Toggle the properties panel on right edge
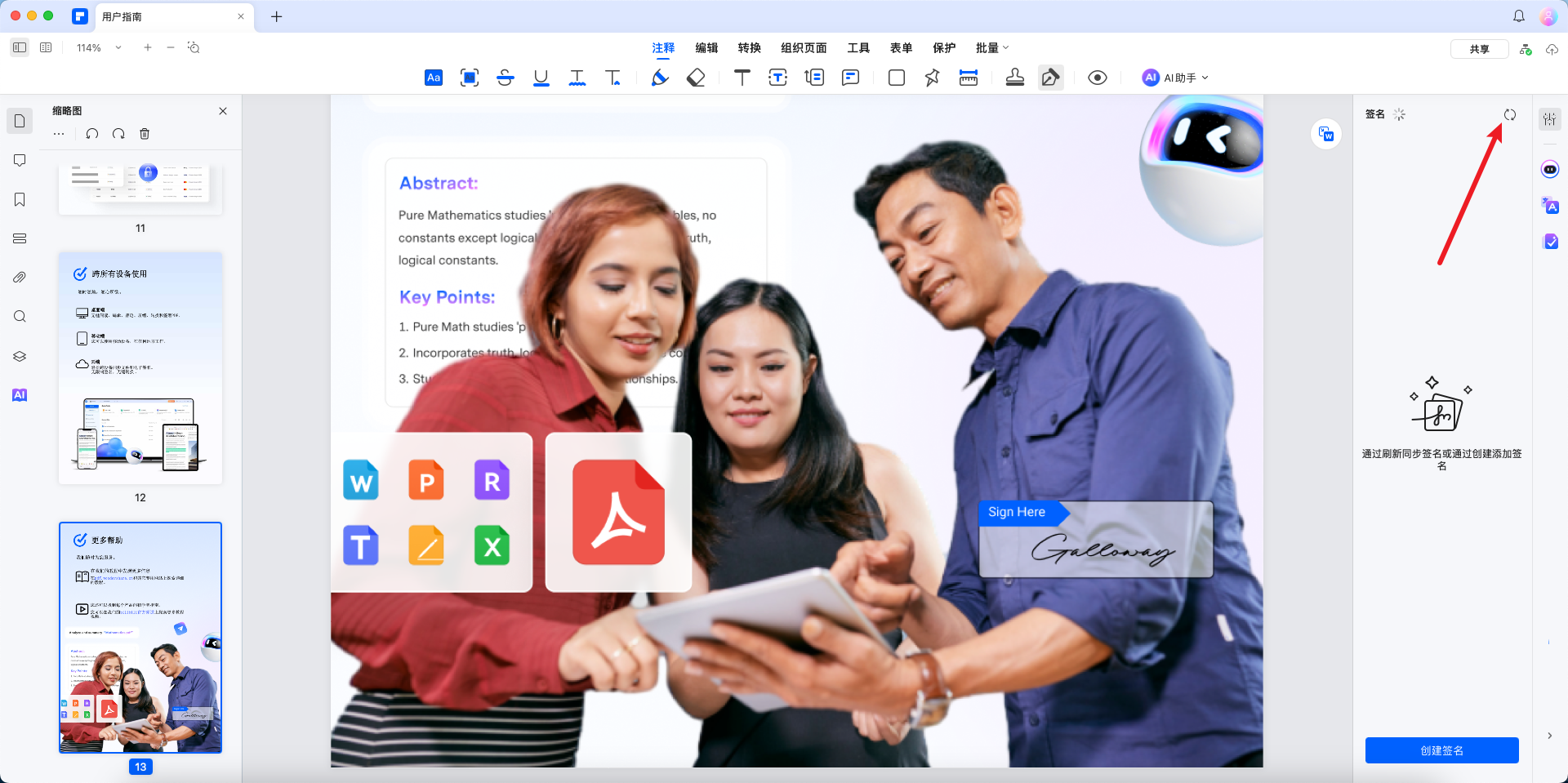Viewport: 1568px width, 783px height. pyautogui.click(x=1549, y=120)
